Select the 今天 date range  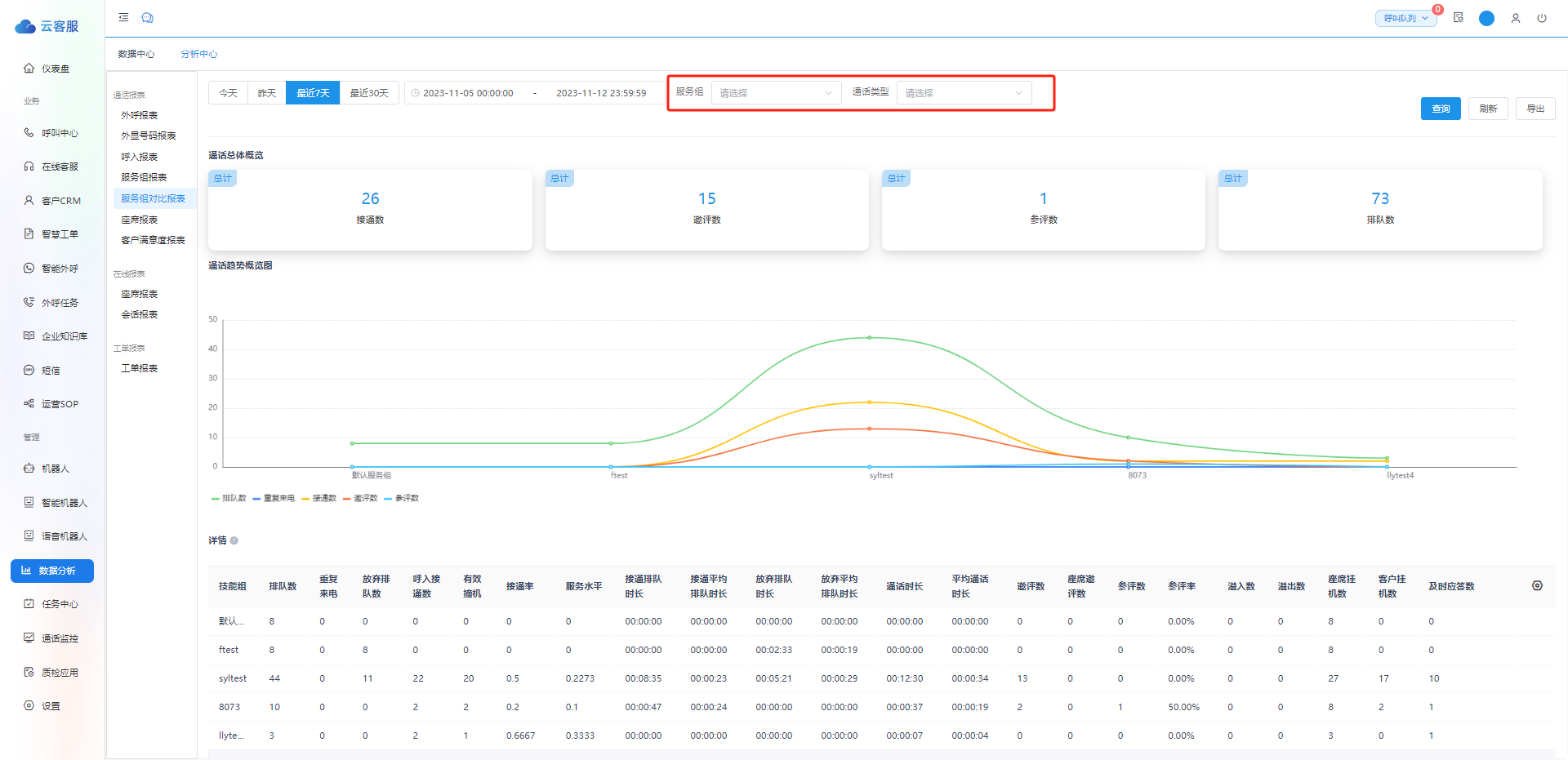pyautogui.click(x=229, y=93)
